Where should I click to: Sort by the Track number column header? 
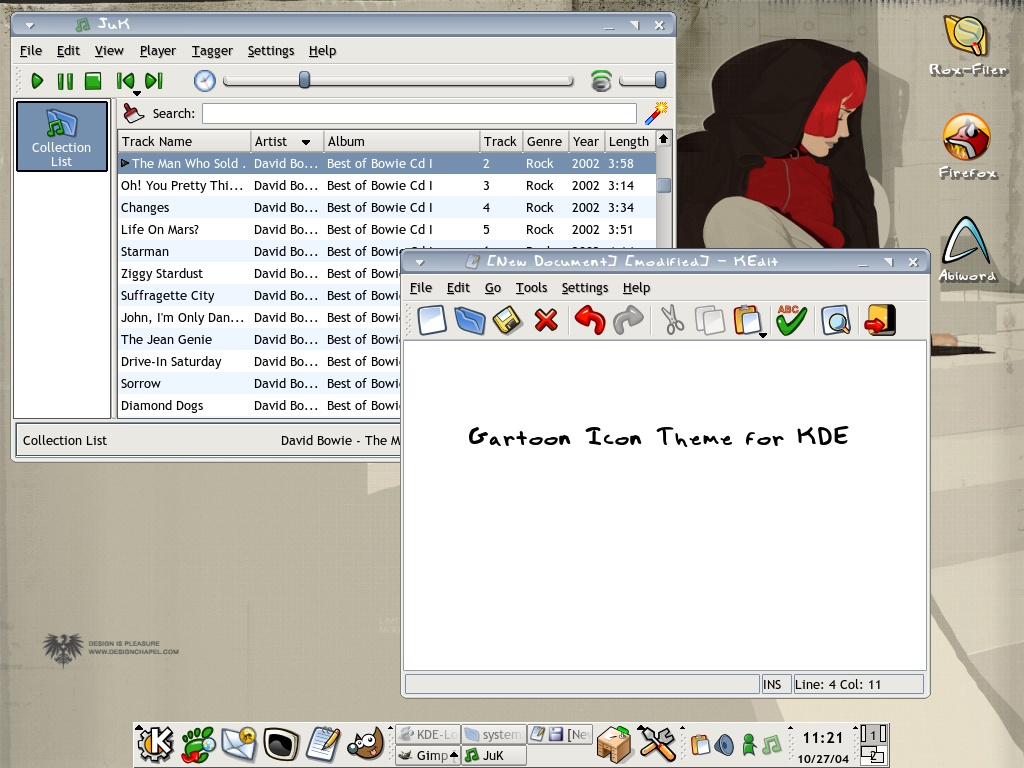500,141
